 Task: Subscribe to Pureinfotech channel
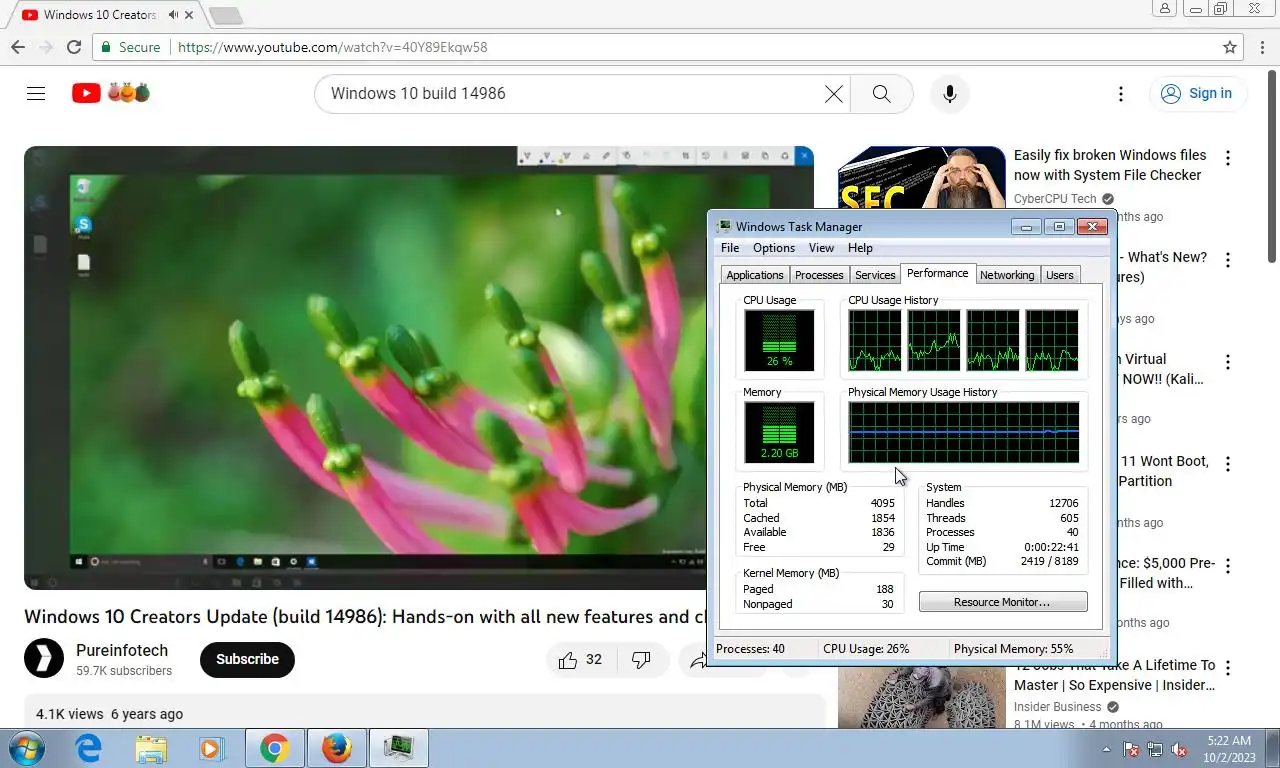(x=247, y=659)
